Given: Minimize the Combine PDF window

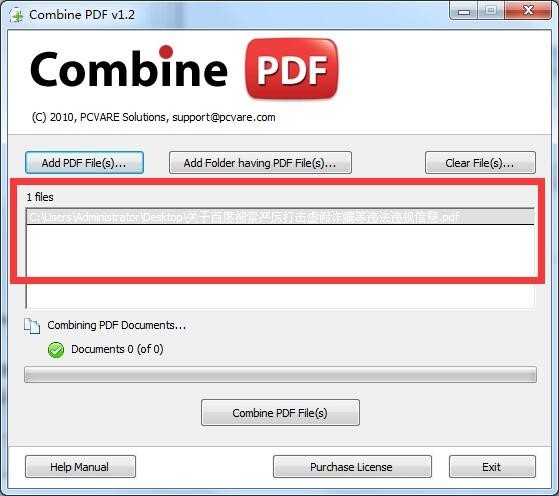Looking at the screenshot, I should (x=464, y=11).
